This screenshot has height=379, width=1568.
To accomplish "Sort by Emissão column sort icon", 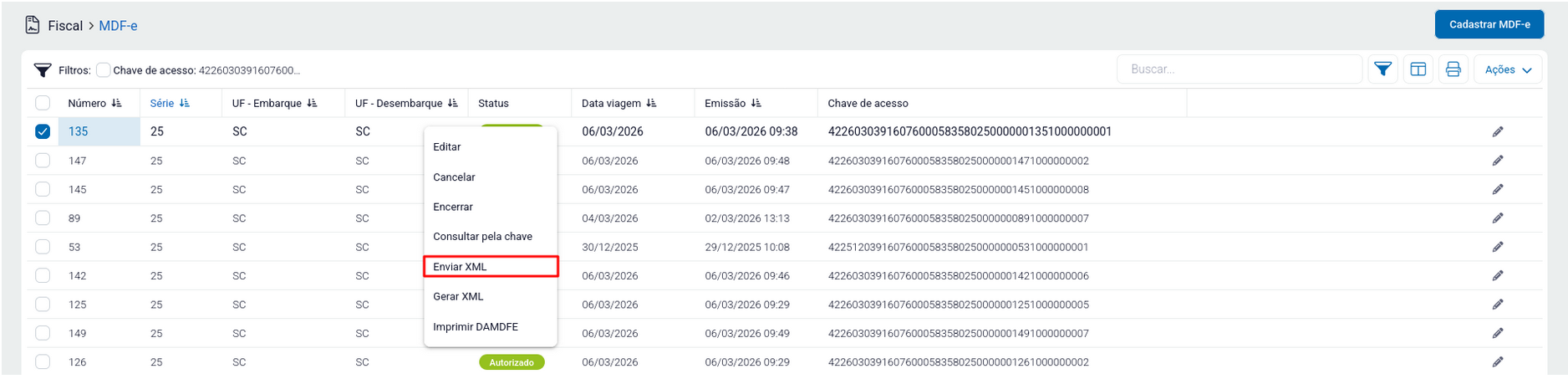I will pos(756,104).
